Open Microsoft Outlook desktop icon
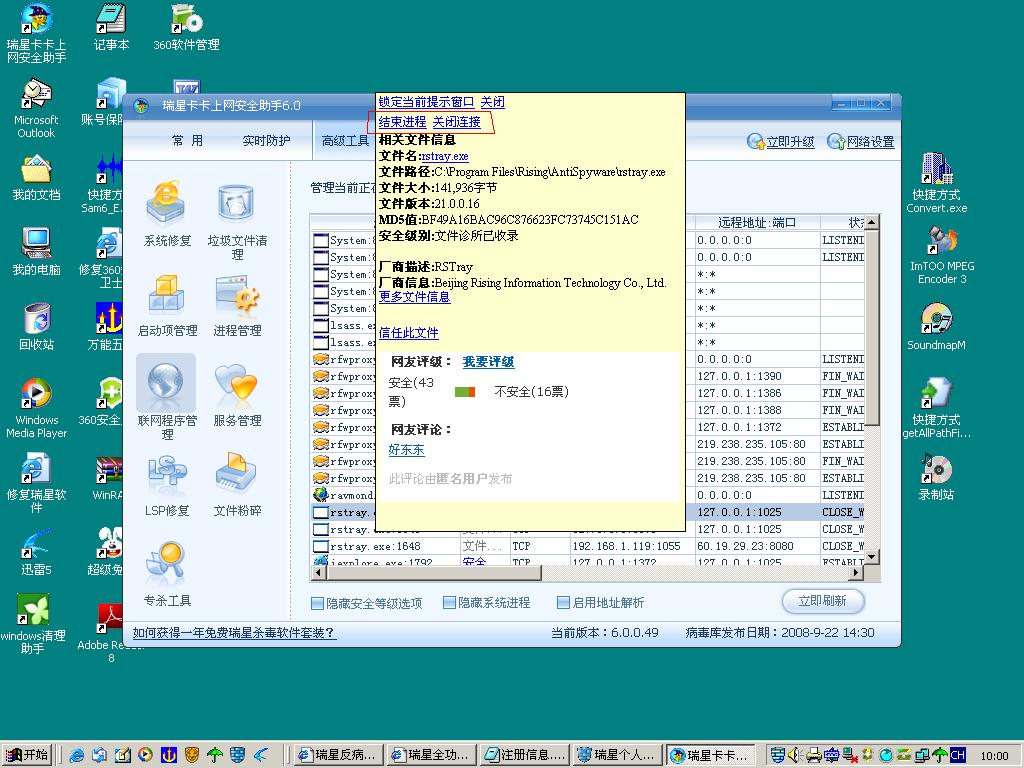The height and width of the screenshot is (768, 1024). (x=36, y=95)
